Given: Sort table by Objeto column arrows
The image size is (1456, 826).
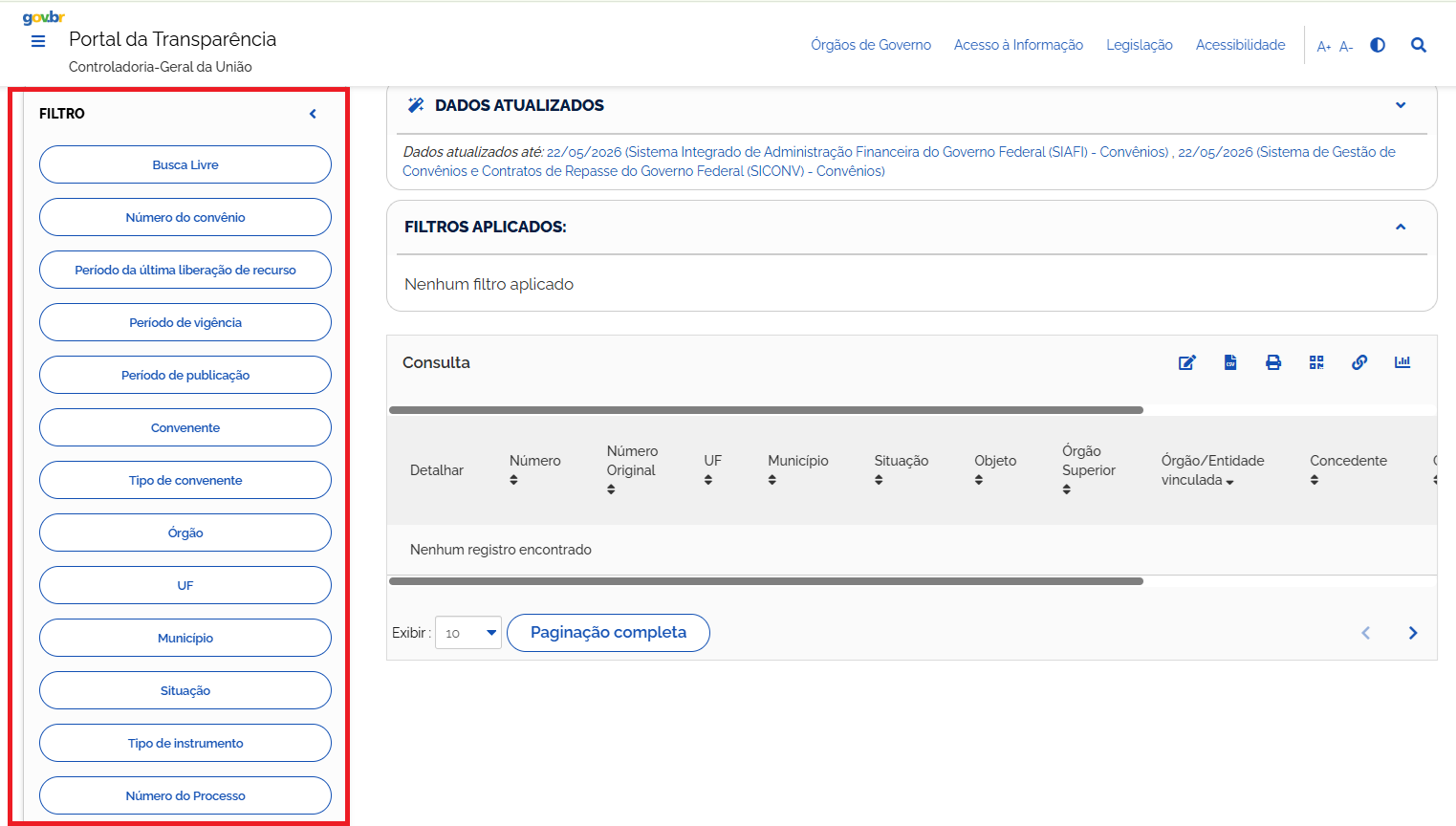Looking at the screenshot, I should point(979,480).
